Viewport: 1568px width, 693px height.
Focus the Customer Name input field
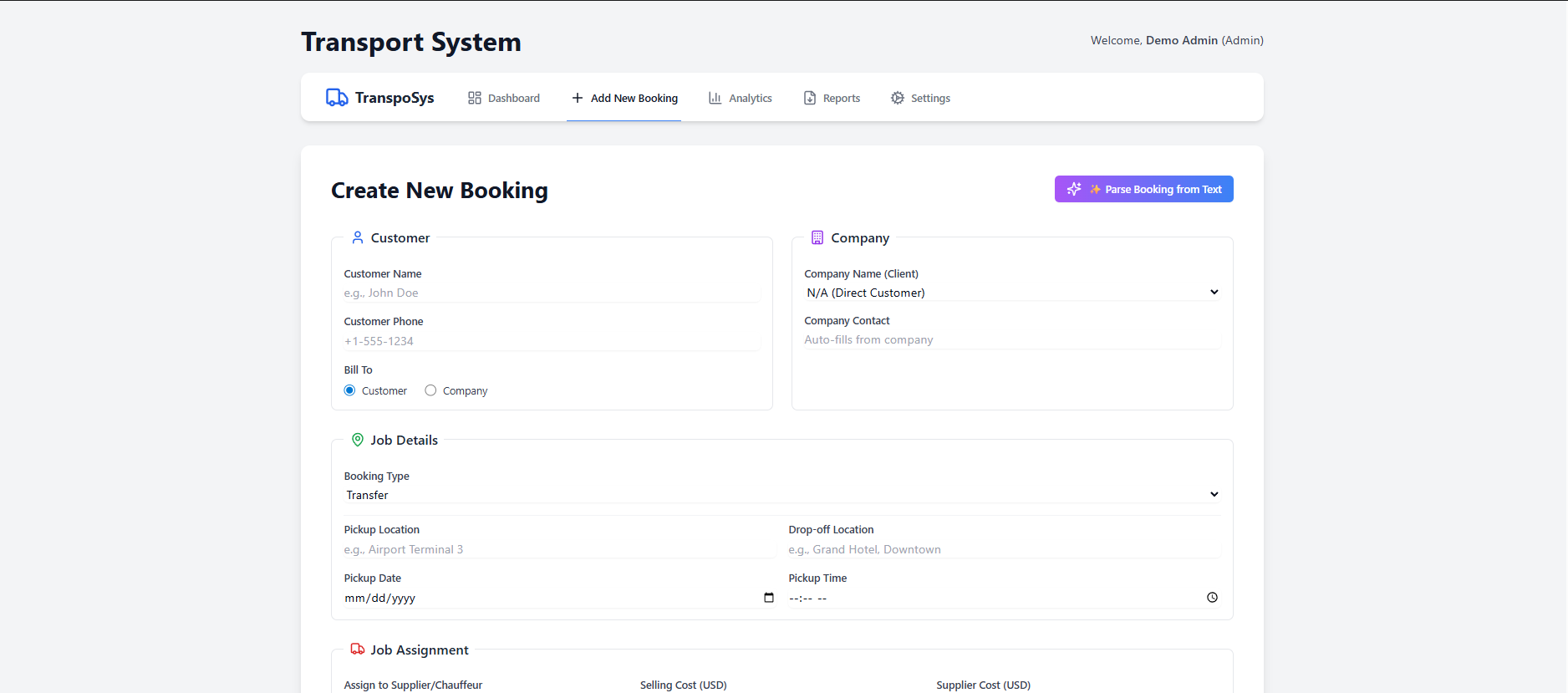tap(552, 293)
